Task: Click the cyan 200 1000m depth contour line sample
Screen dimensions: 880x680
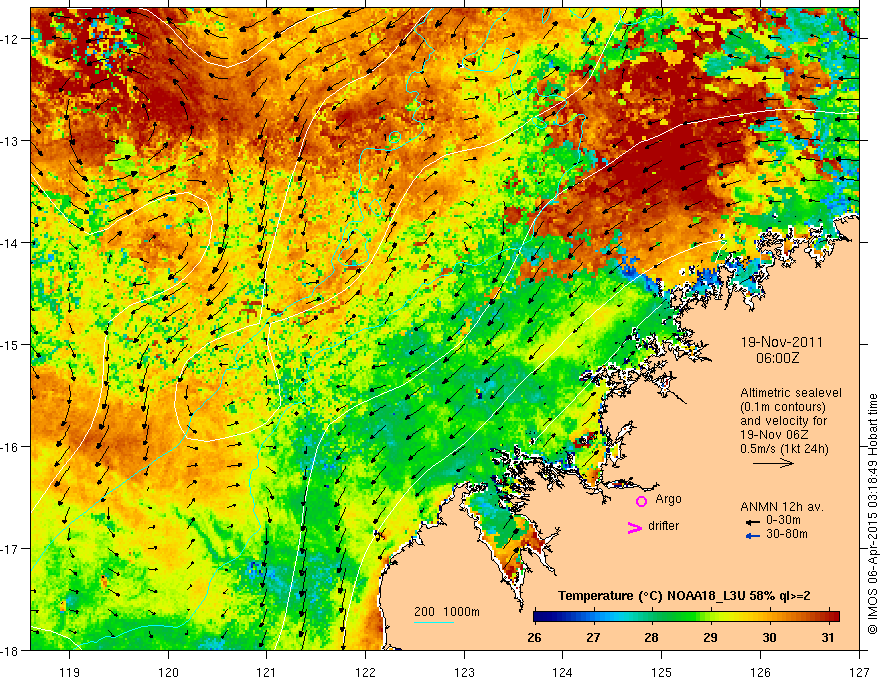Action: tap(434, 622)
